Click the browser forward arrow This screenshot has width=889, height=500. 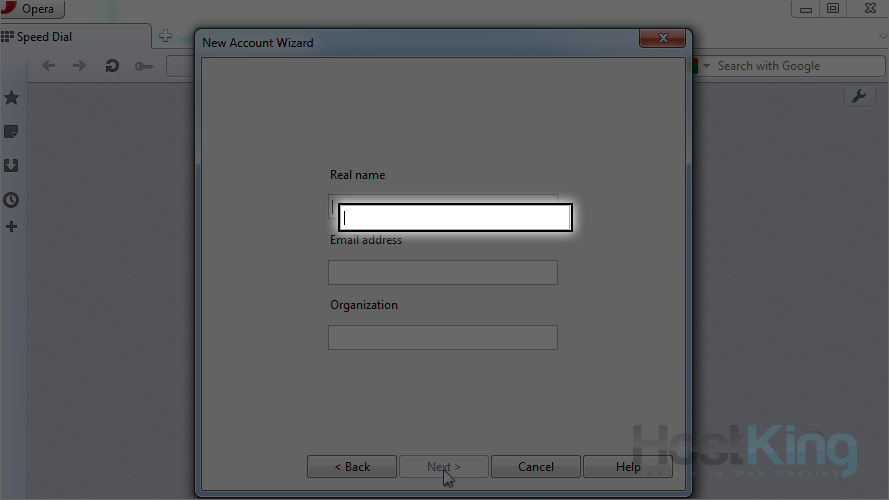pyautogui.click(x=80, y=66)
